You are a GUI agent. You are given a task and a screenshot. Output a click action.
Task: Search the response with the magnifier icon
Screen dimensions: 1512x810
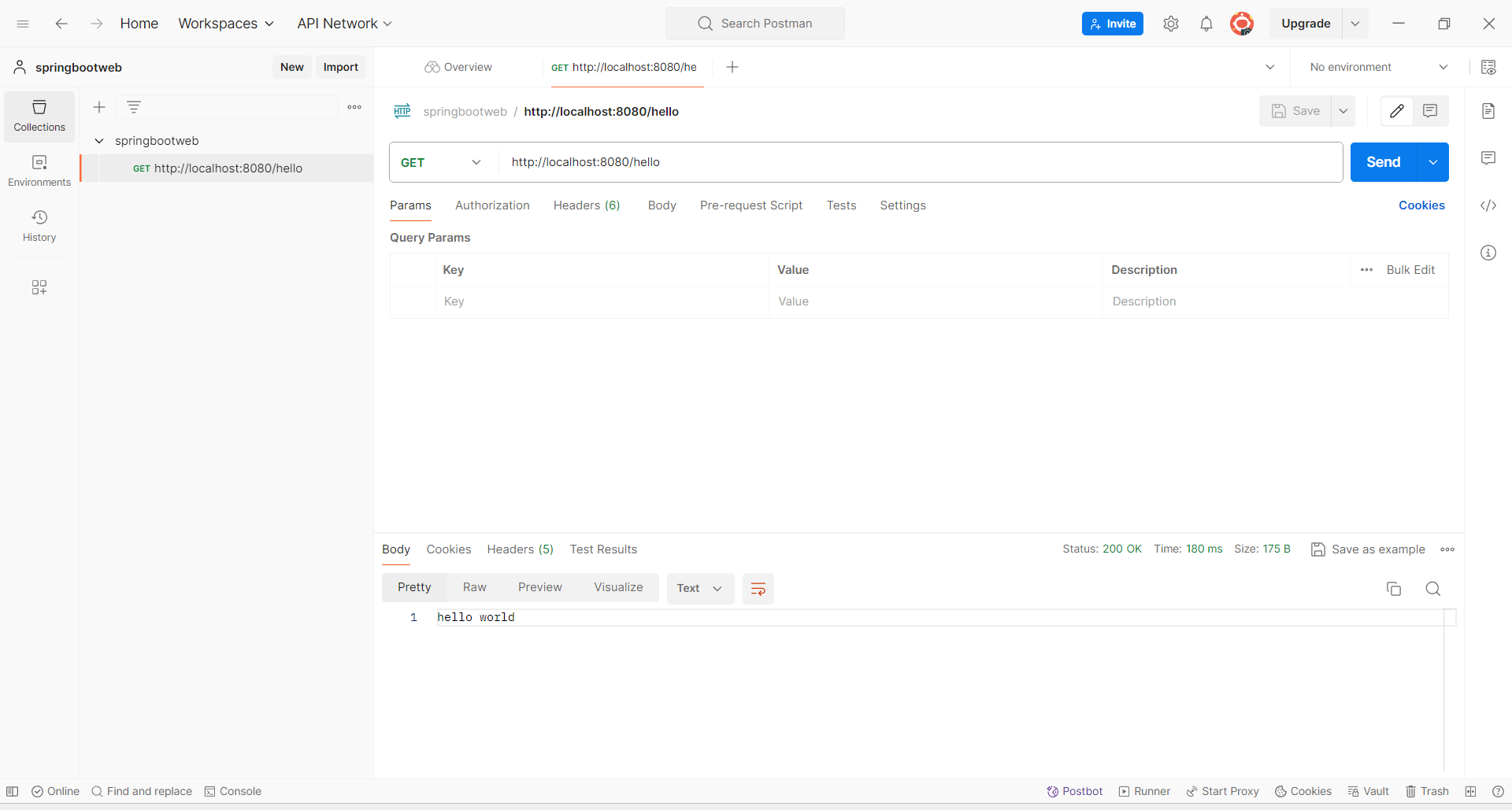click(1433, 589)
